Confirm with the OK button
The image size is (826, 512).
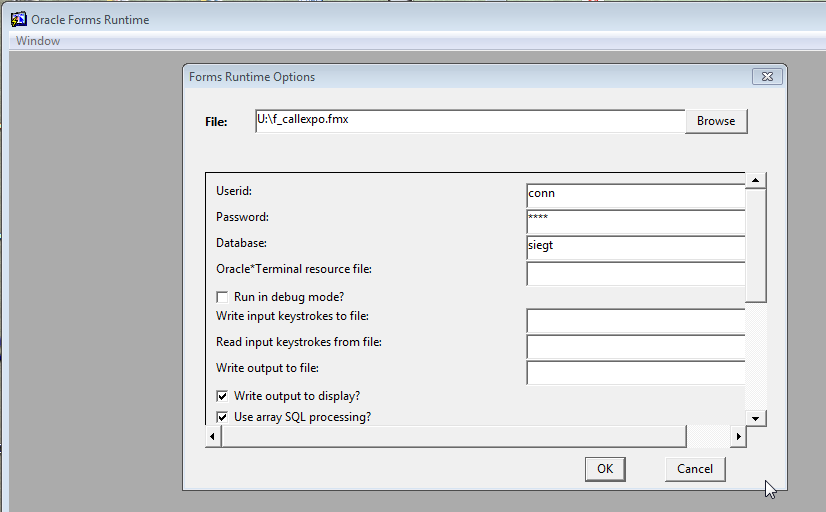[x=605, y=469]
